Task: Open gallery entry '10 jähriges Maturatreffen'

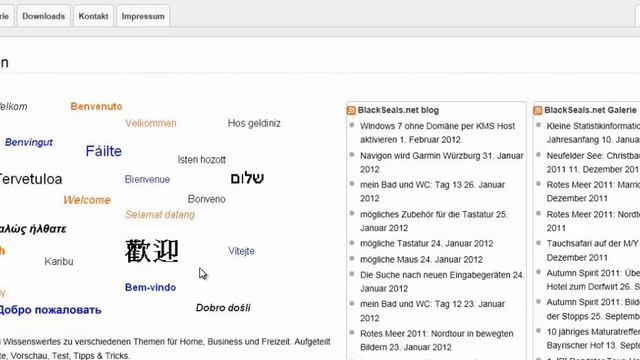Action: [593, 338]
